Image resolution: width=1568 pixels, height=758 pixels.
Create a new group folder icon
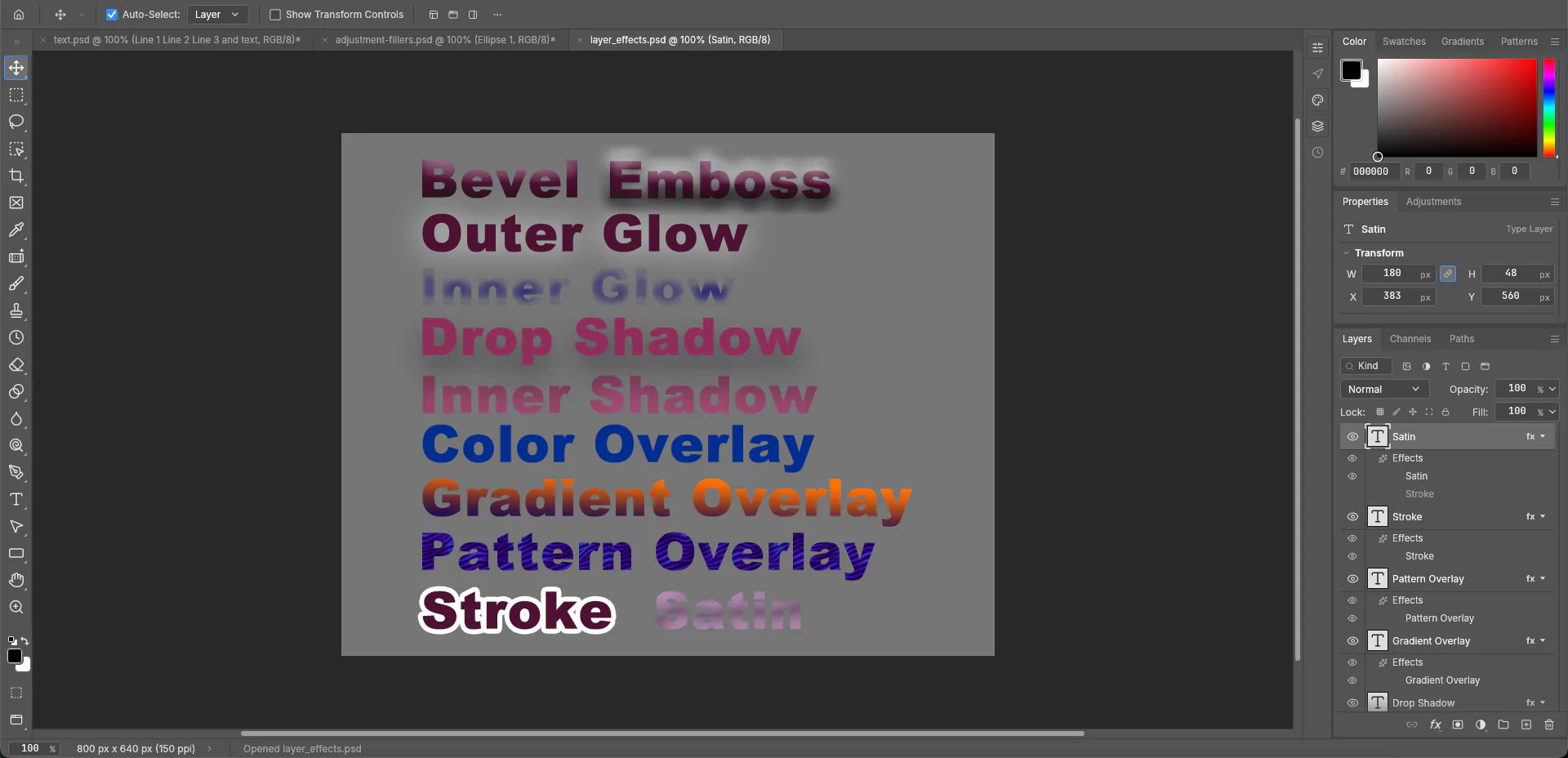(1503, 725)
